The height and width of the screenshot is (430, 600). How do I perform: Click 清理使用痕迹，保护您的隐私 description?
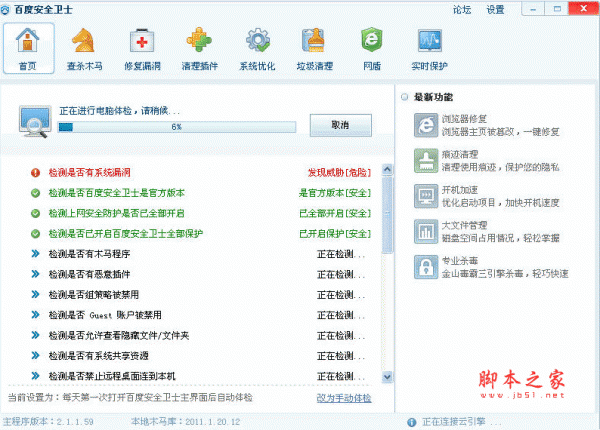(x=501, y=168)
